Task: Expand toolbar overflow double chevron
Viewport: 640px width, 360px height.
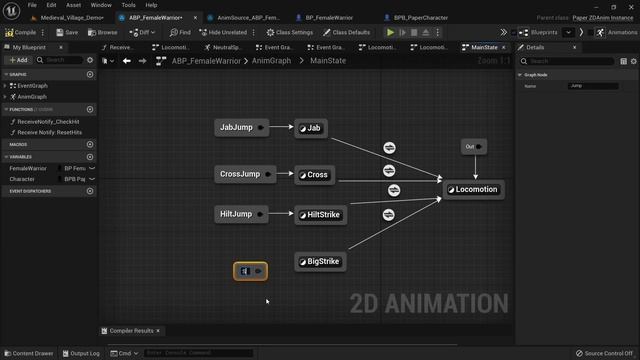Action: click(x=504, y=32)
